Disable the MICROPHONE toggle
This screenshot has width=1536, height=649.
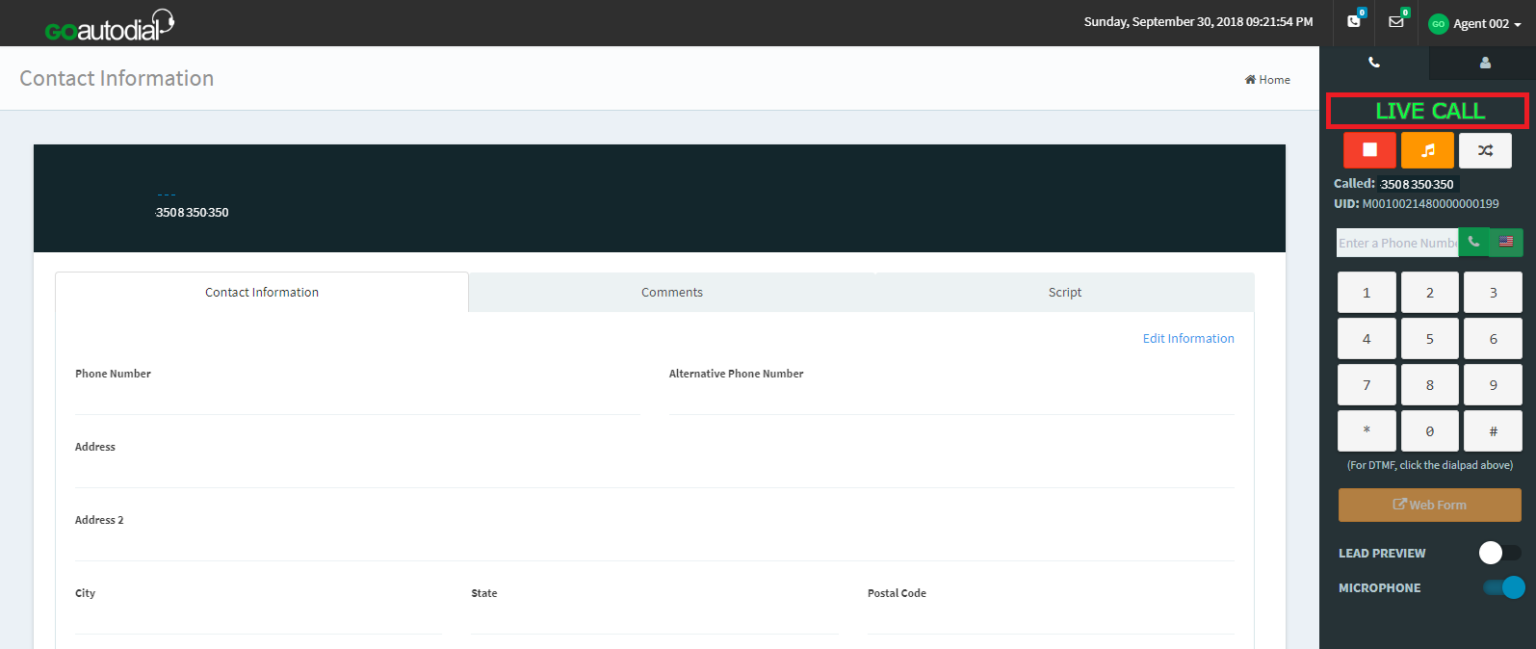(1503, 587)
